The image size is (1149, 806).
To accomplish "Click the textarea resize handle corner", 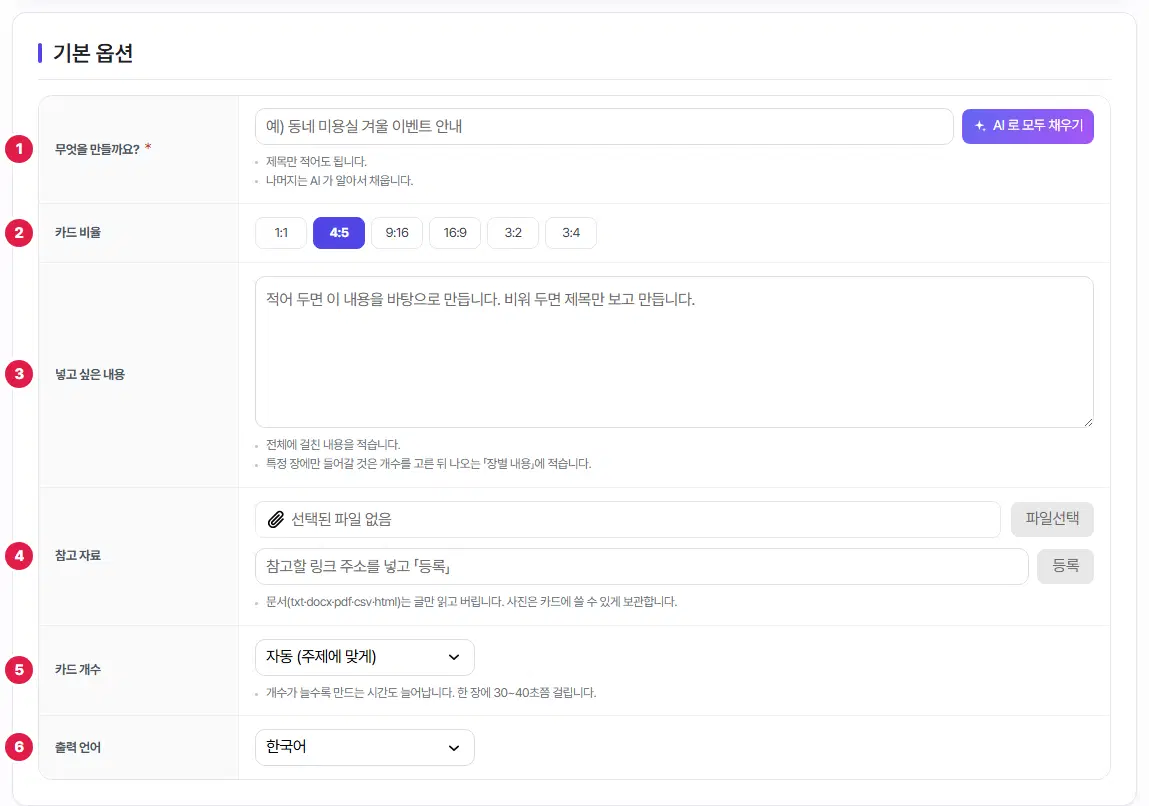I will 1088,422.
